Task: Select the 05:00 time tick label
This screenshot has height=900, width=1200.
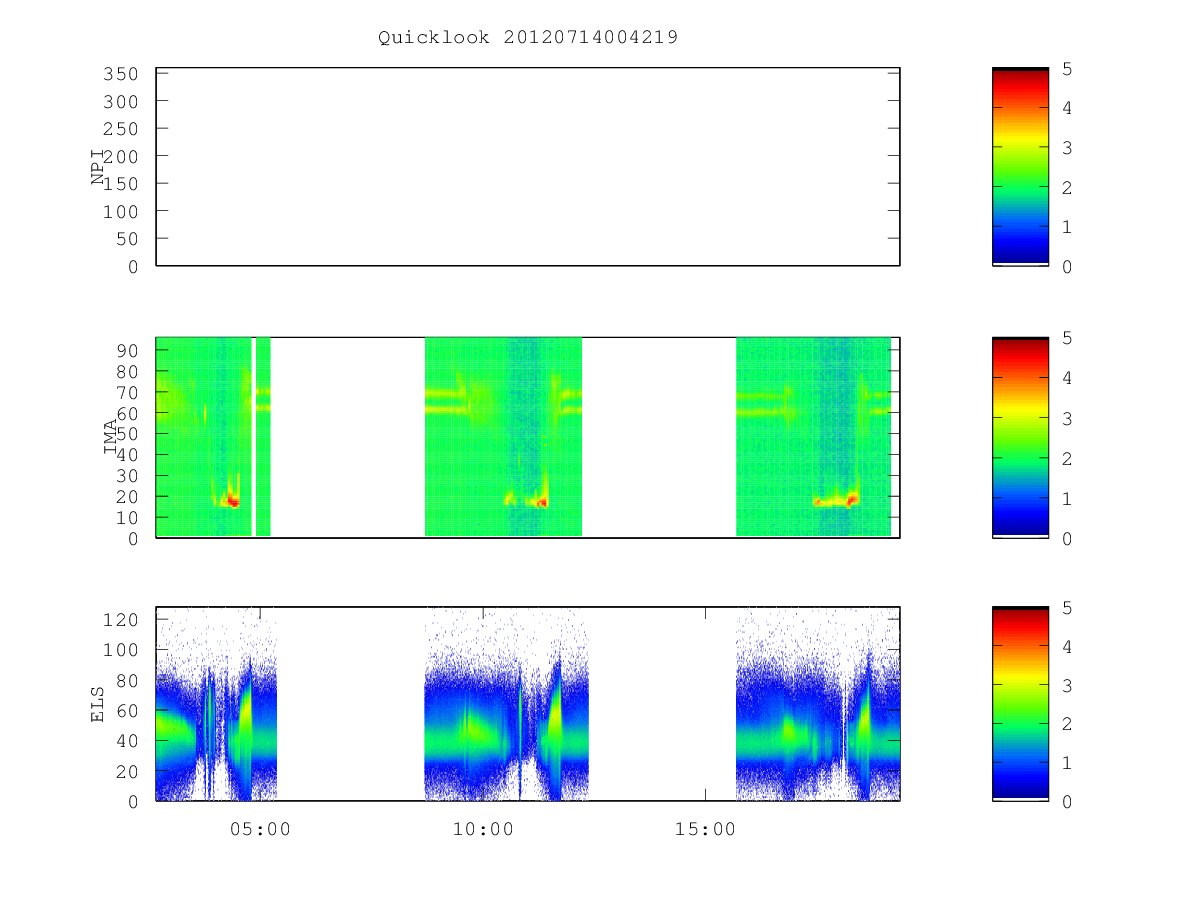Action: click(x=260, y=829)
